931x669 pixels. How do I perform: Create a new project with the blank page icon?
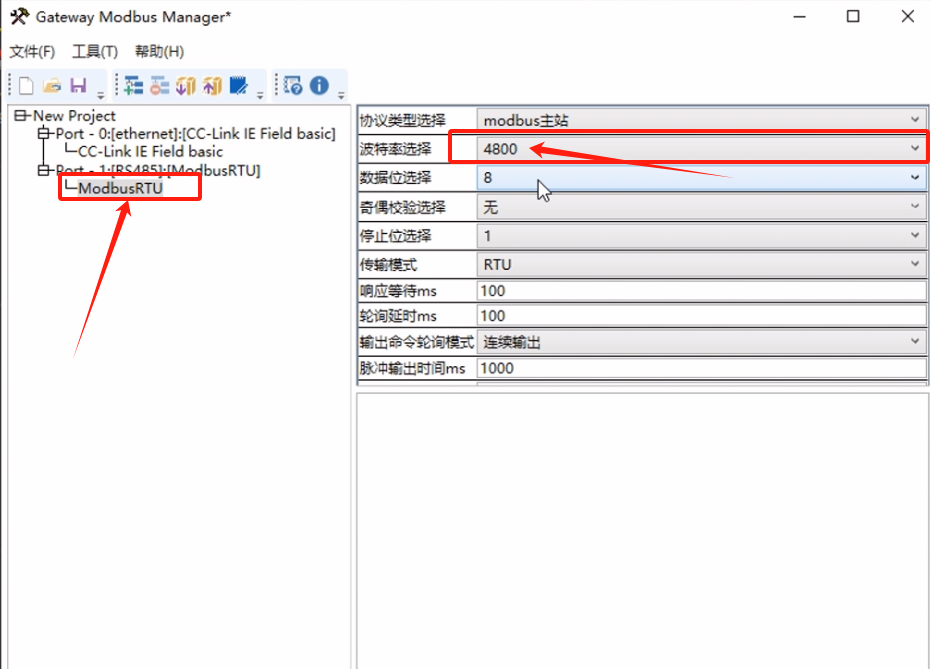point(25,85)
